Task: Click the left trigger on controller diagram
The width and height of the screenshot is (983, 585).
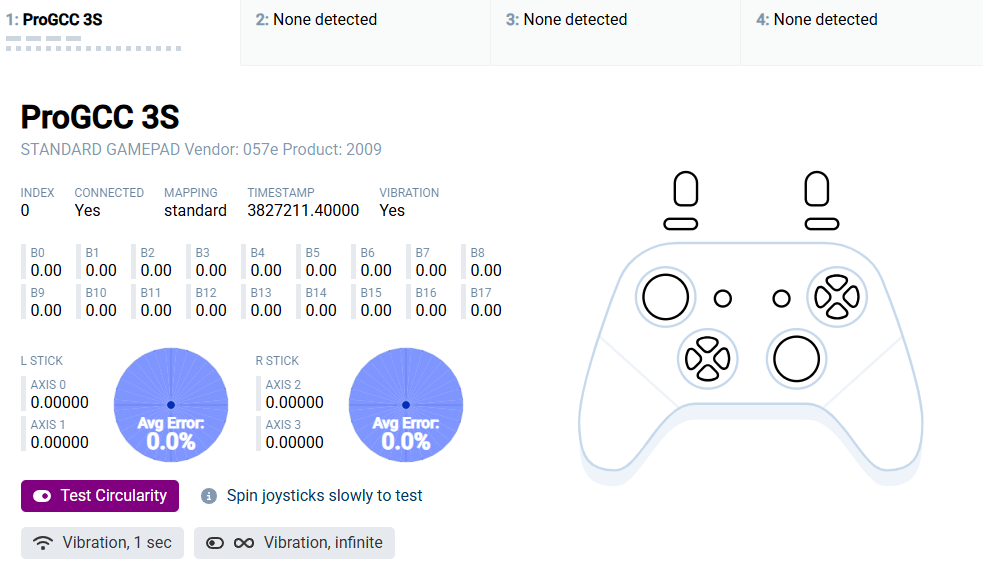Action: 686,189
